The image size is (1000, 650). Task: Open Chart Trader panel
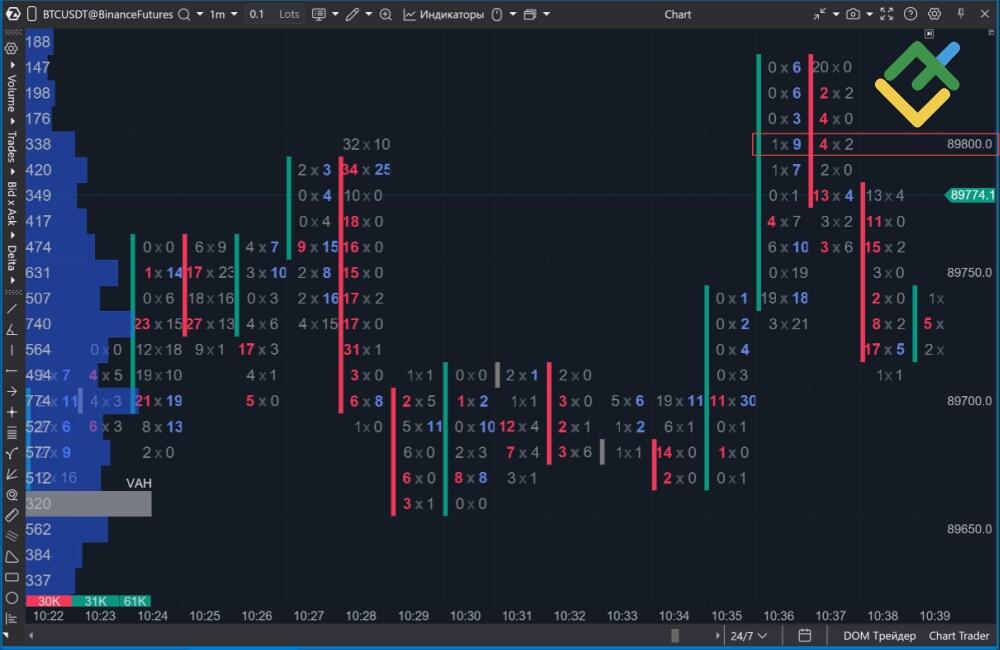pyautogui.click(x=958, y=635)
